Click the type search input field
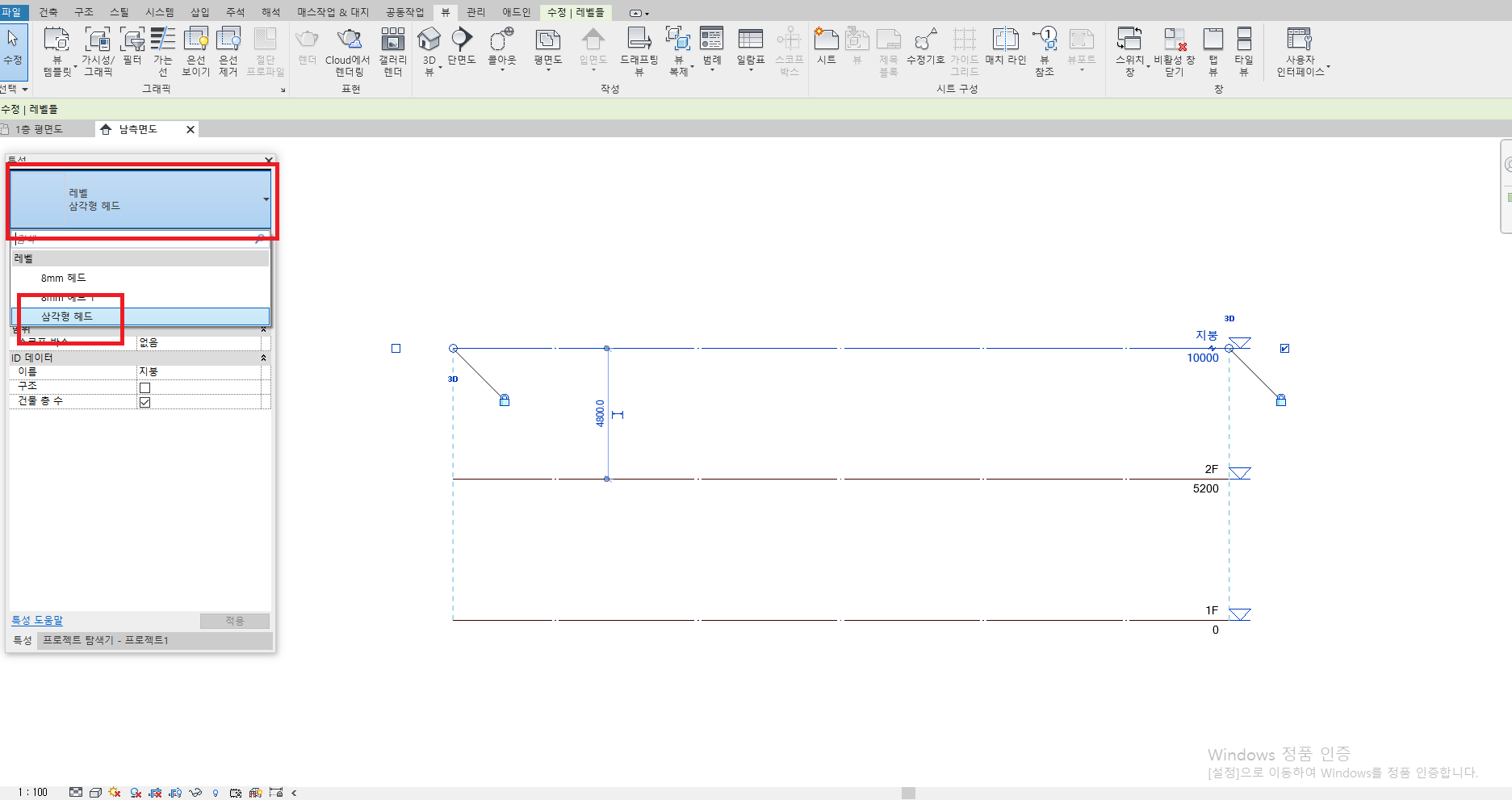 point(140,239)
